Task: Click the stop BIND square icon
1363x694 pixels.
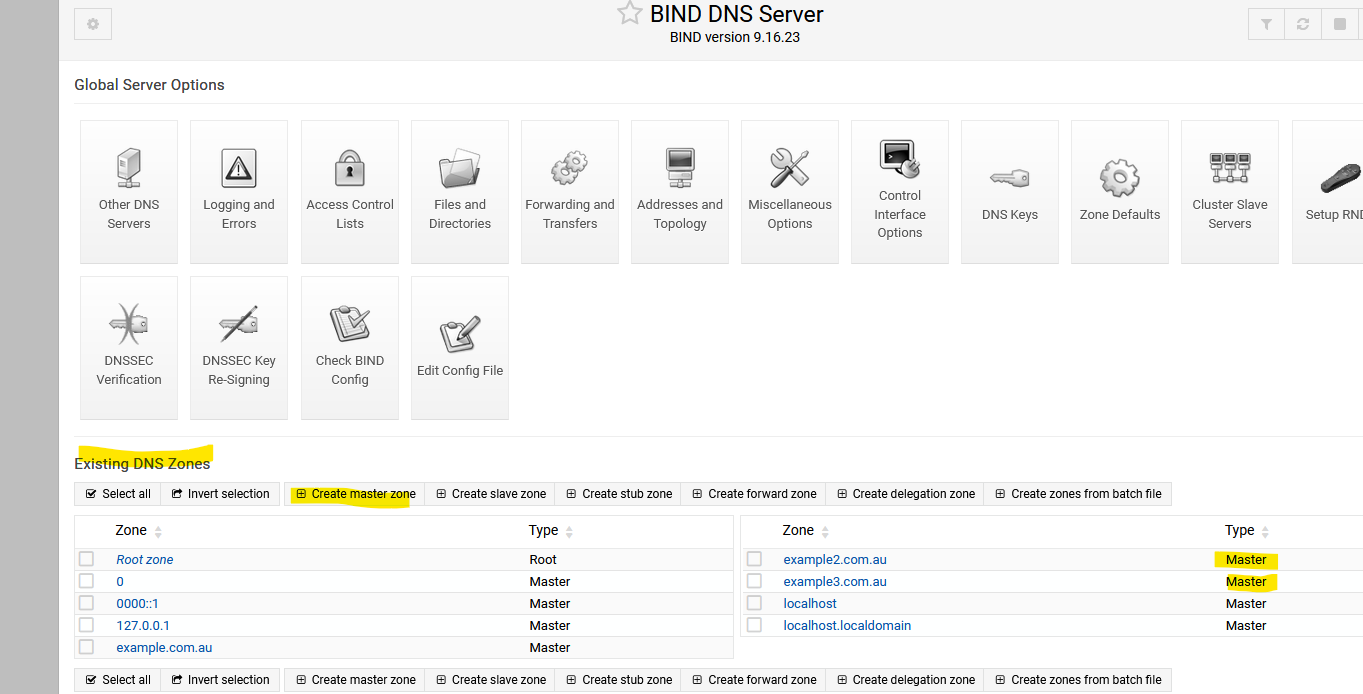Action: (x=1340, y=24)
